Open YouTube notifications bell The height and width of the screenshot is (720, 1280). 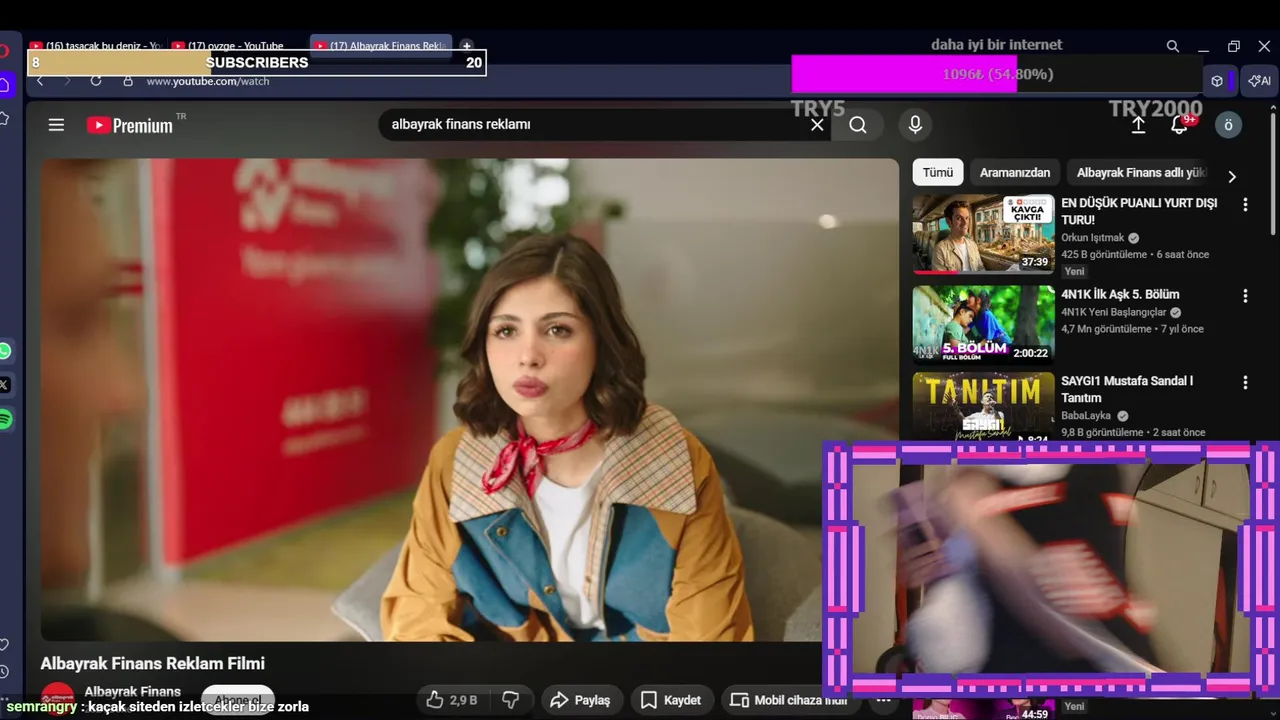click(1180, 125)
